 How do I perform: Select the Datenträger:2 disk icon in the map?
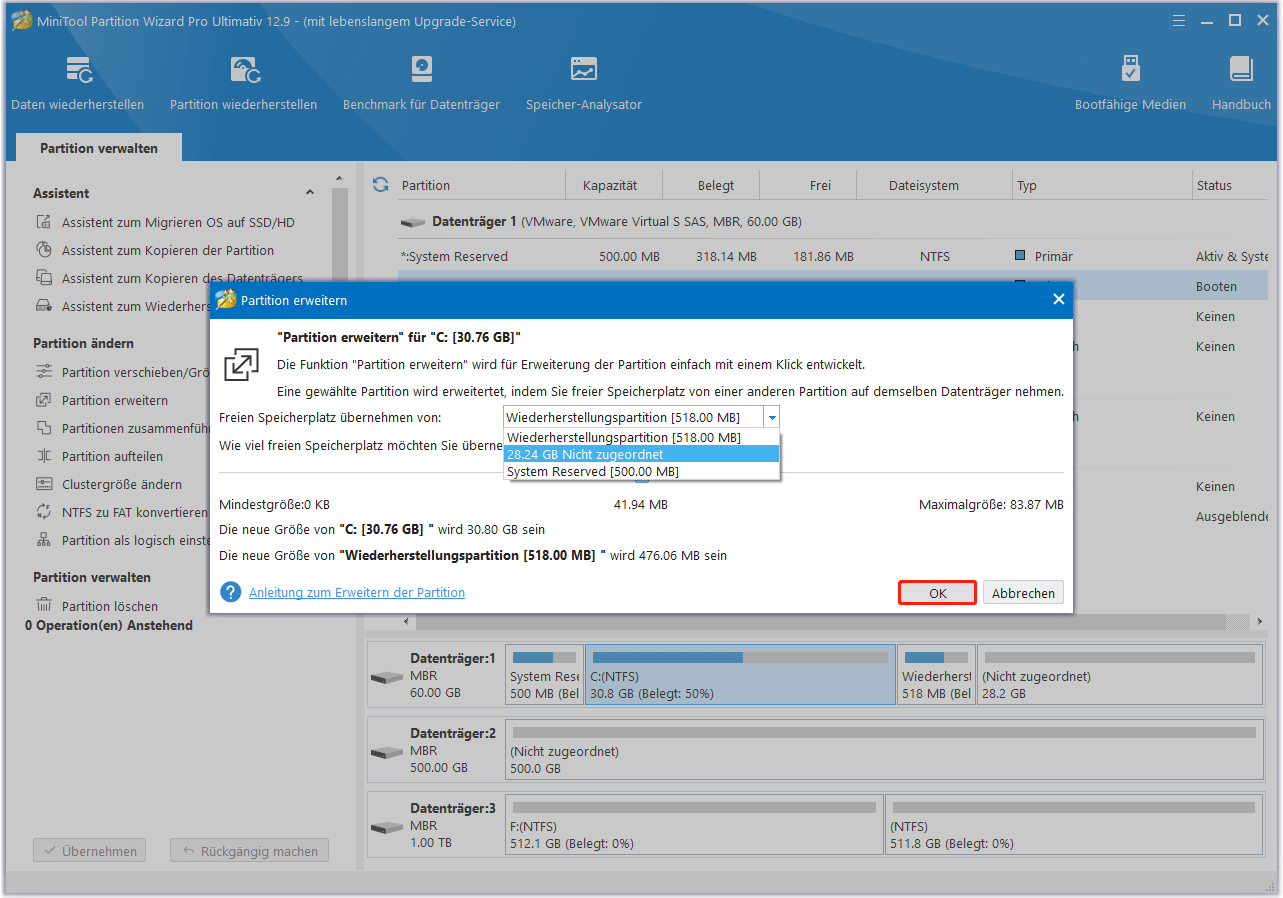tap(386, 752)
